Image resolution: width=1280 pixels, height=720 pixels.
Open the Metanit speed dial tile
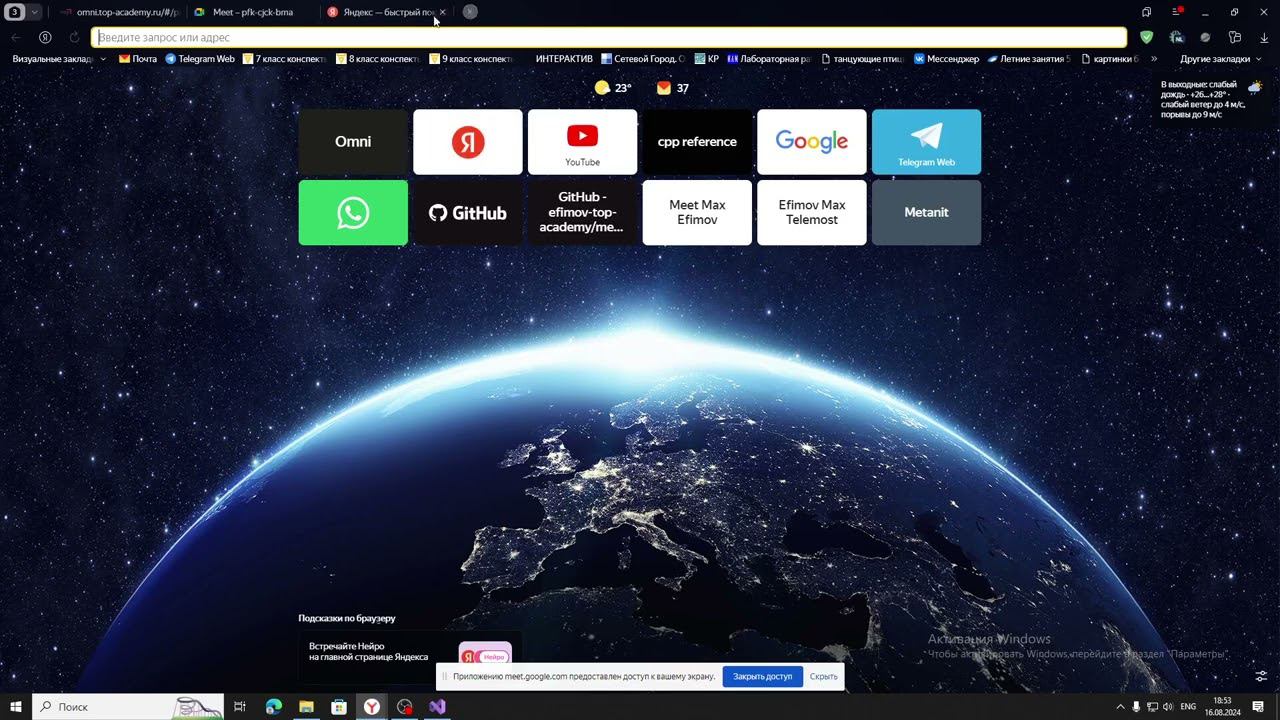tap(926, 213)
